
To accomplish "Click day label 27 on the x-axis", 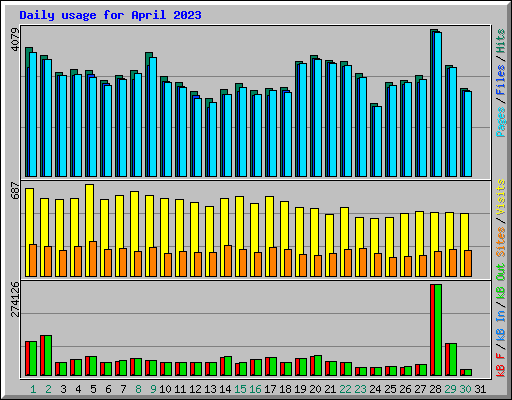I will click(420, 389).
